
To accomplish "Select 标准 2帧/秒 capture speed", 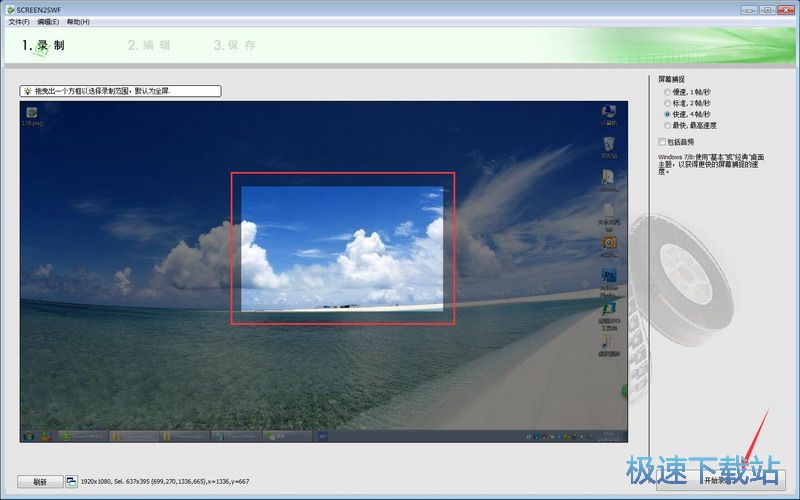I will coord(667,103).
